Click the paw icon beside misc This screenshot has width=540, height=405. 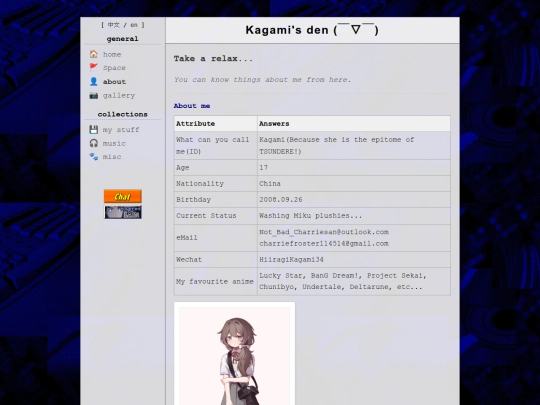[94, 157]
